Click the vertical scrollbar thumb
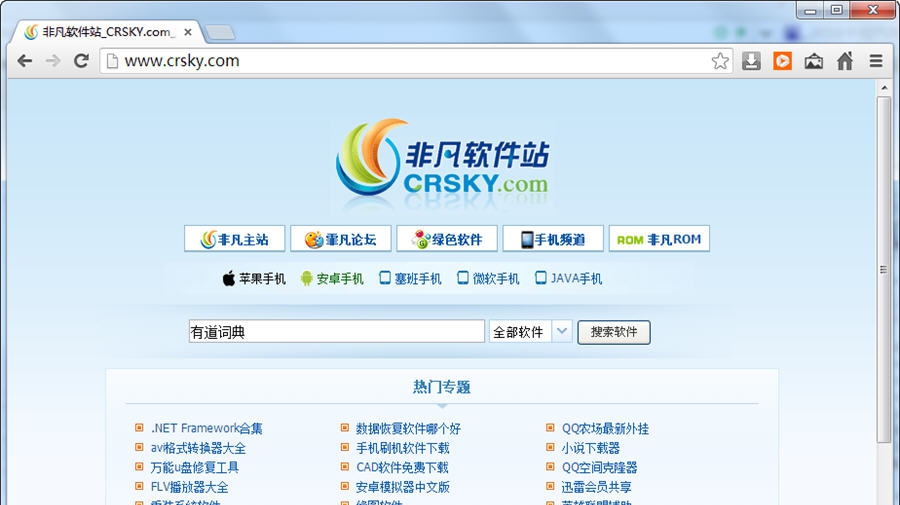The image size is (900, 505). [884, 269]
